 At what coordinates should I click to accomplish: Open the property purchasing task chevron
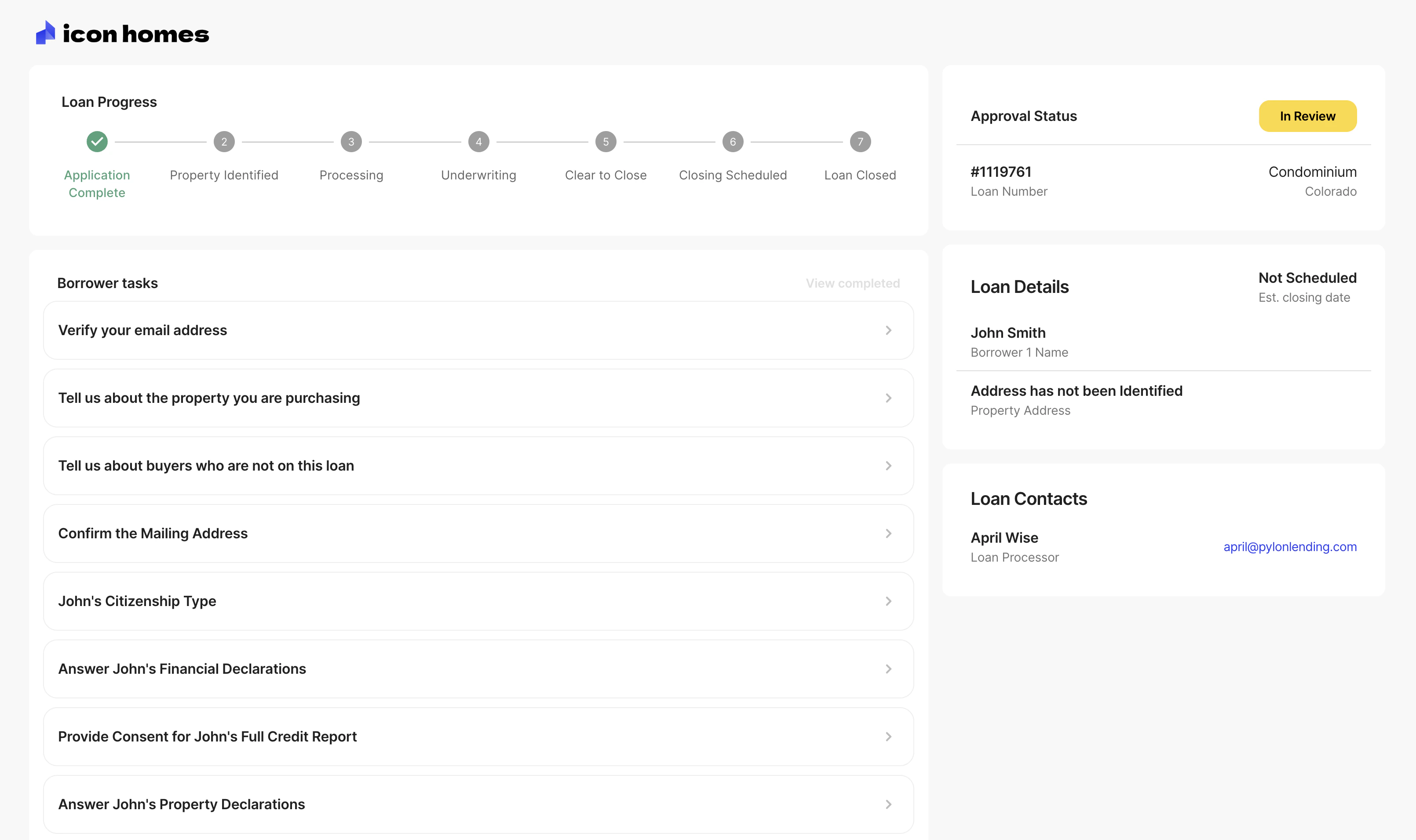[x=888, y=398]
